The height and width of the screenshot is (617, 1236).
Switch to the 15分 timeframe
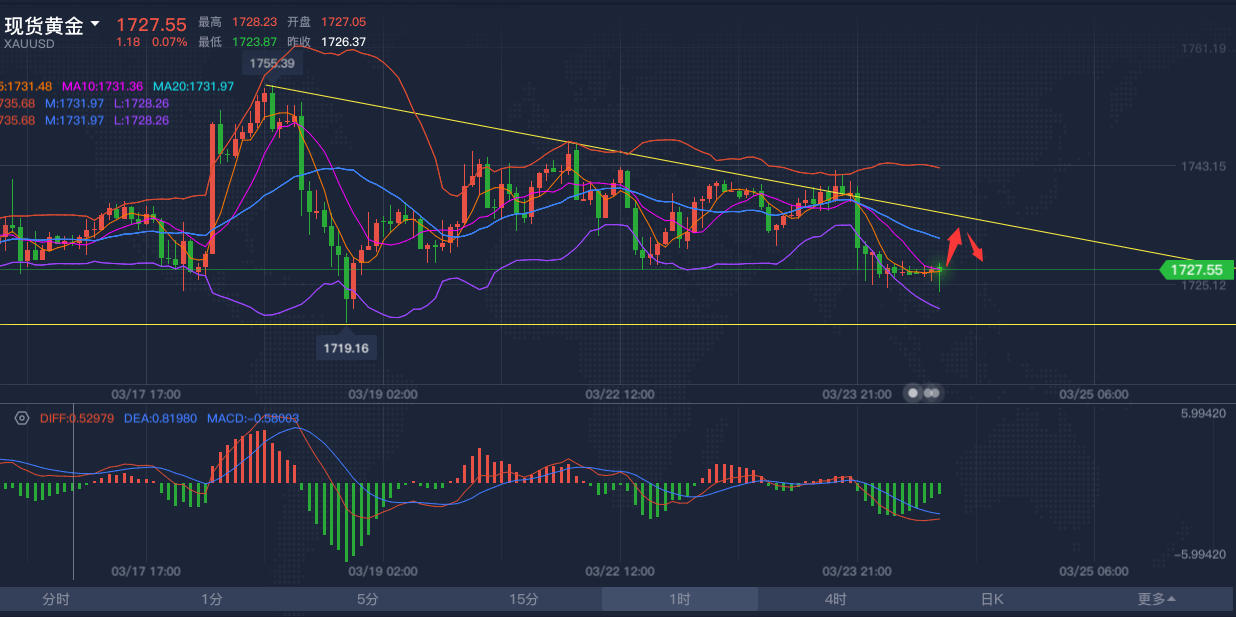tap(523, 599)
